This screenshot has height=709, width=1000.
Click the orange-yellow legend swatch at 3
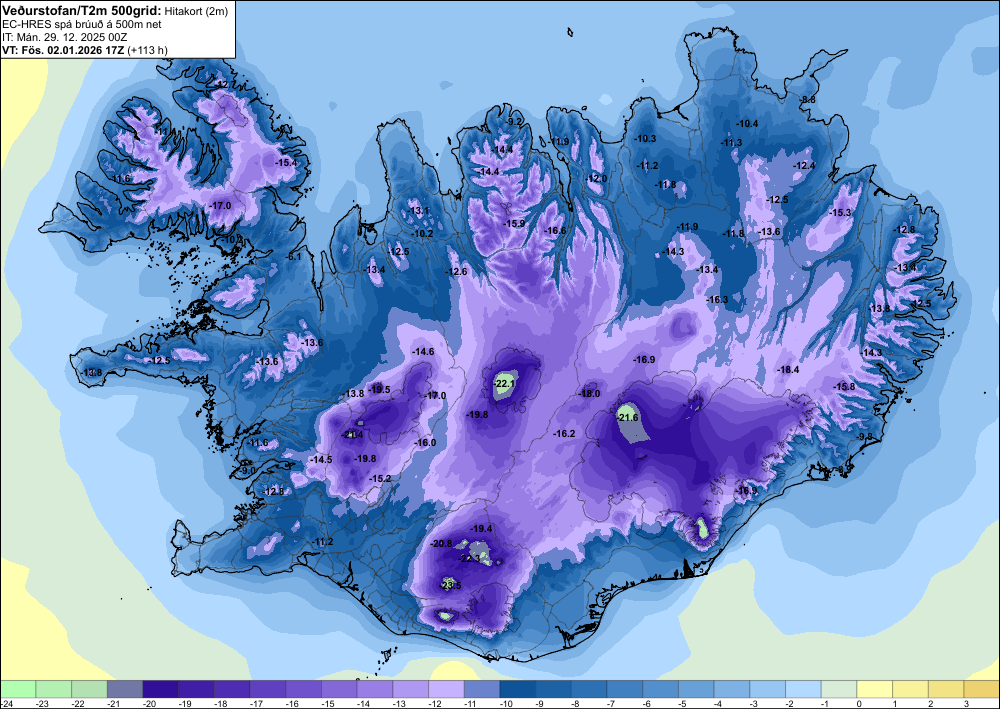(982, 688)
